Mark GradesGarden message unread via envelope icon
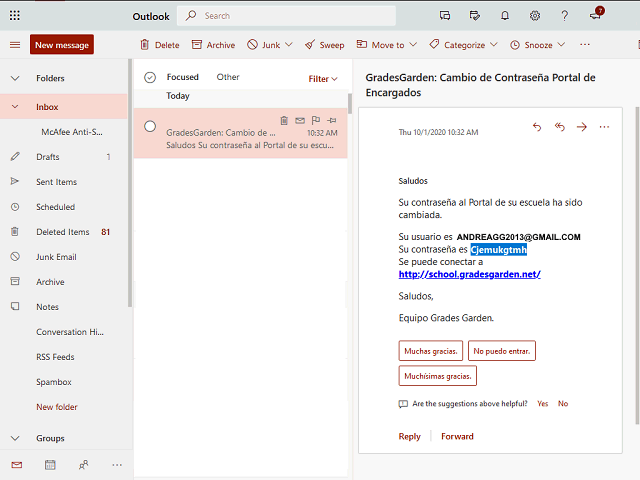 click(300, 120)
